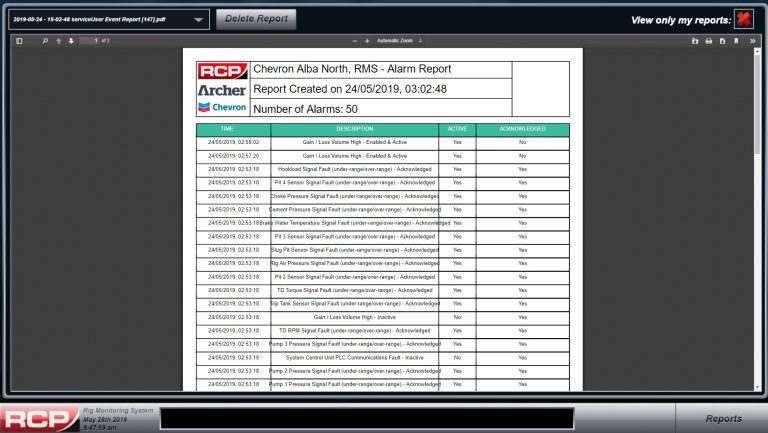Select the Pit 4 Sensor Signal Fault row
Screen dimensions: 768x433
pos(383,183)
